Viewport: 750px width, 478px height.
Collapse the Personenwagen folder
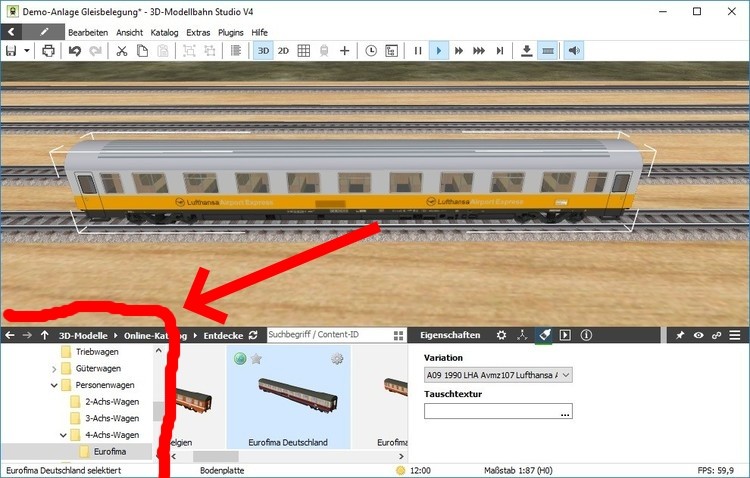(54, 385)
